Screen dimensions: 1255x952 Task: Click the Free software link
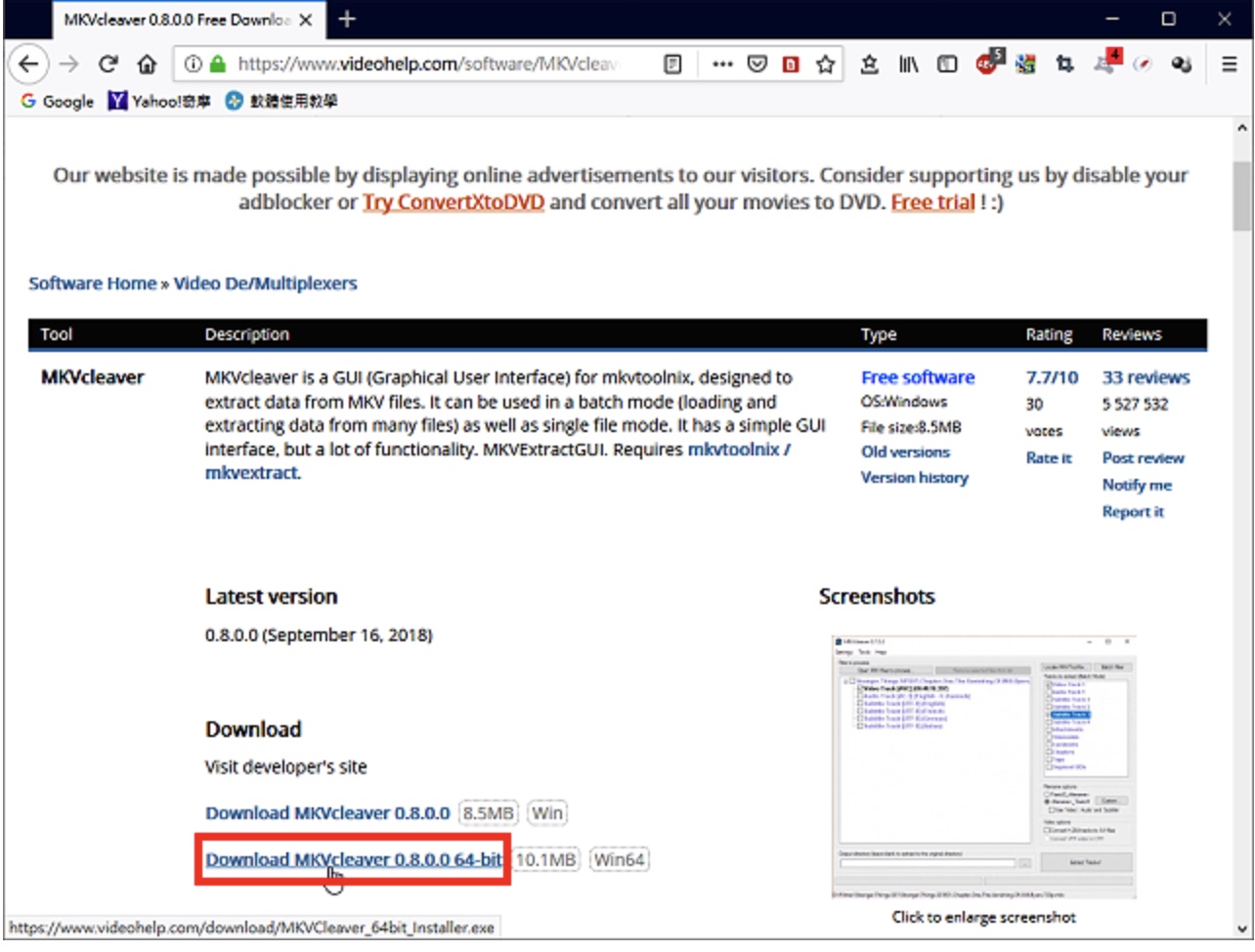pos(918,377)
